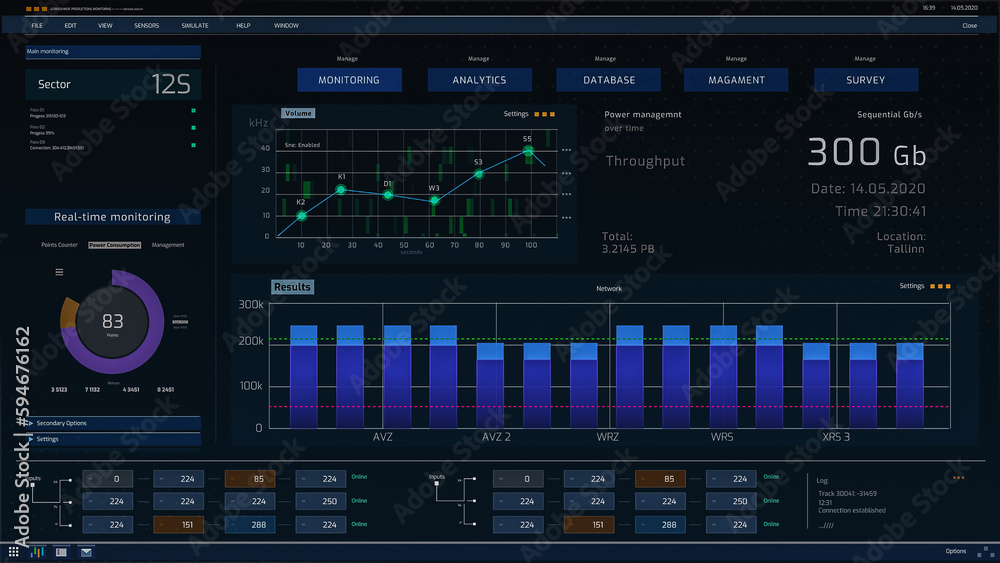The width and height of the screenshot is (1000, 563).
Task: Open the SIMULATE menu
Action: pos(195,26)
